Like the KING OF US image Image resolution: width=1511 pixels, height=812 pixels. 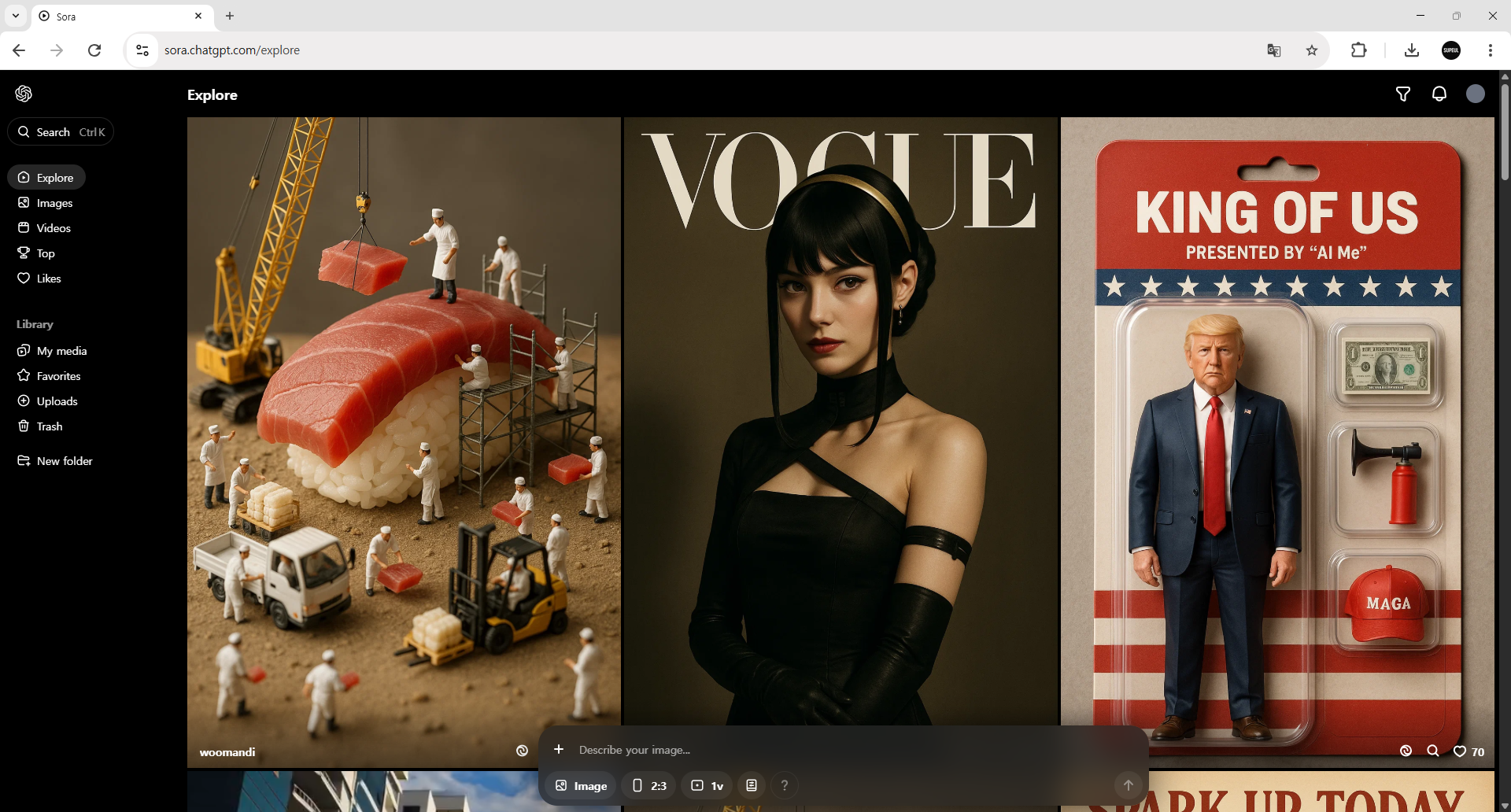point(1469,751)
